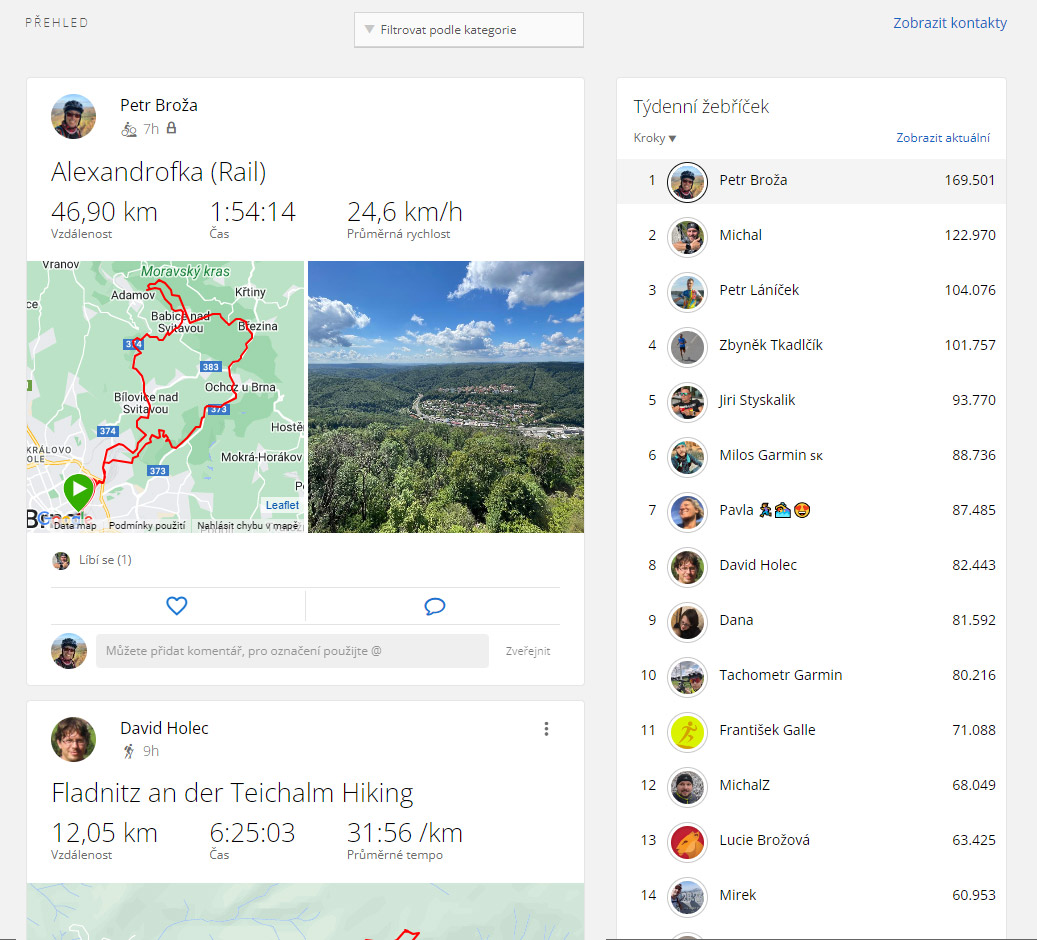Click Dana's leaderboard avatar
1037x940 pixels.
687,621
